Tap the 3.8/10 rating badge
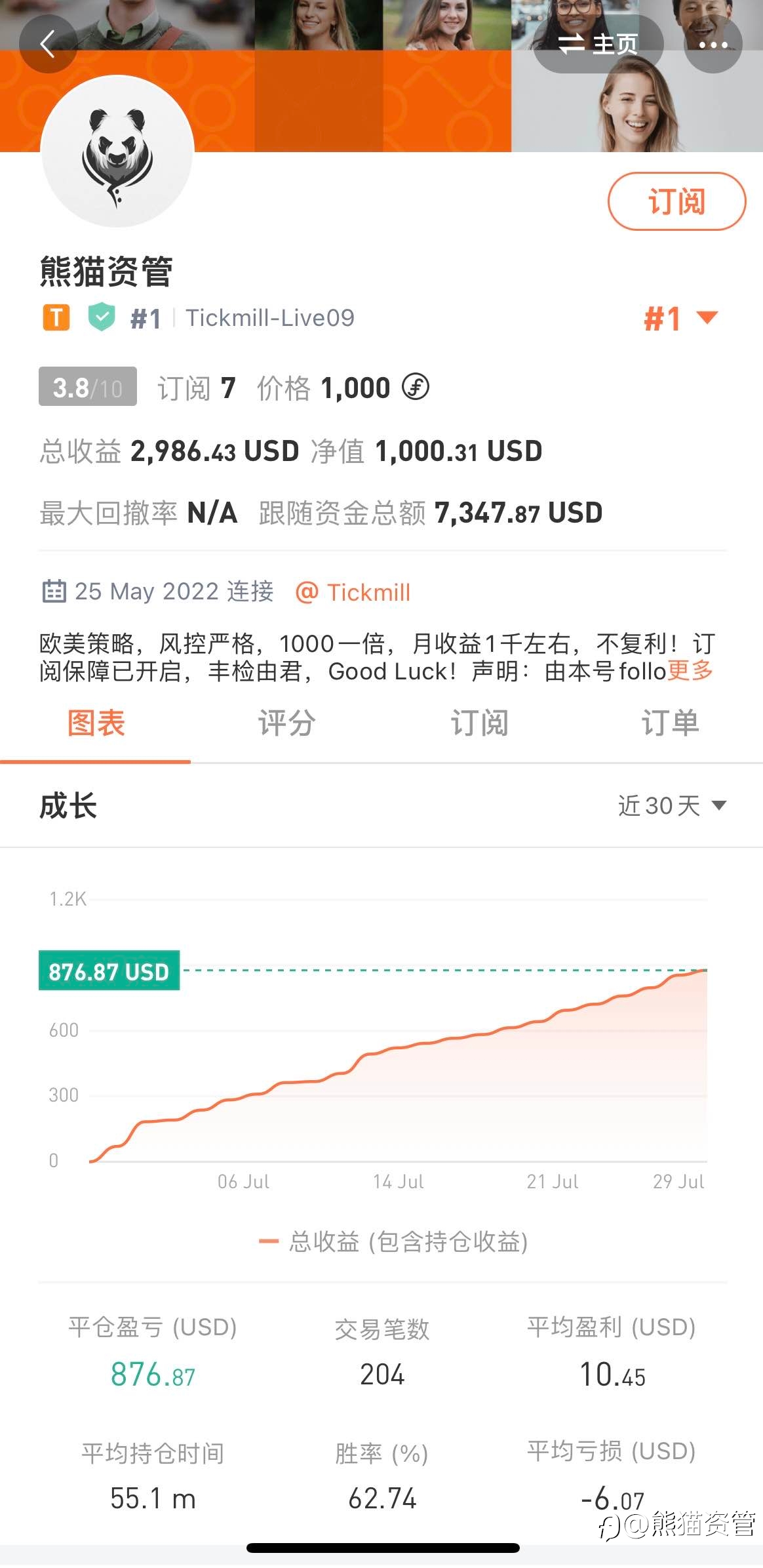Image resolution: width=763 pixels, height=1568 pixels. (88, 387)
